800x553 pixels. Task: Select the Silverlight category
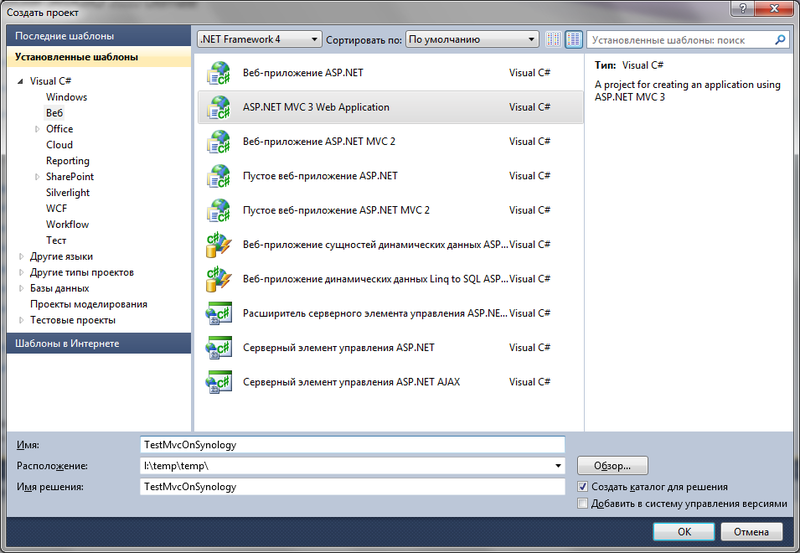tap(67, 192)
